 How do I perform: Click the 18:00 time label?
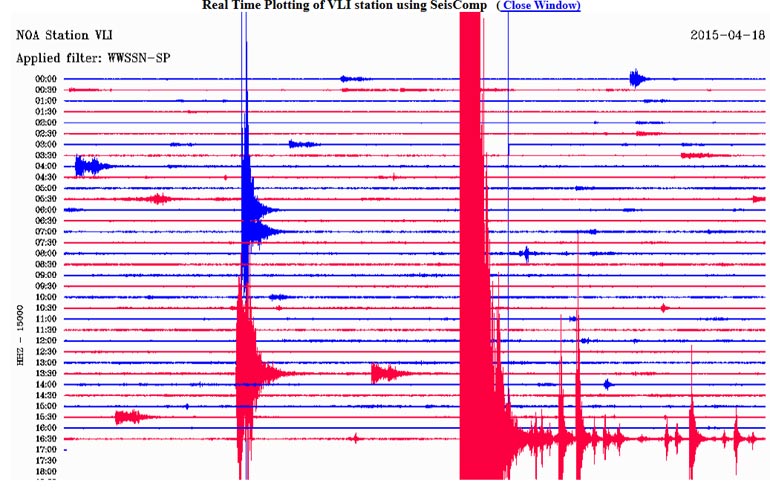pyautogui.click(x=46, y=471)
